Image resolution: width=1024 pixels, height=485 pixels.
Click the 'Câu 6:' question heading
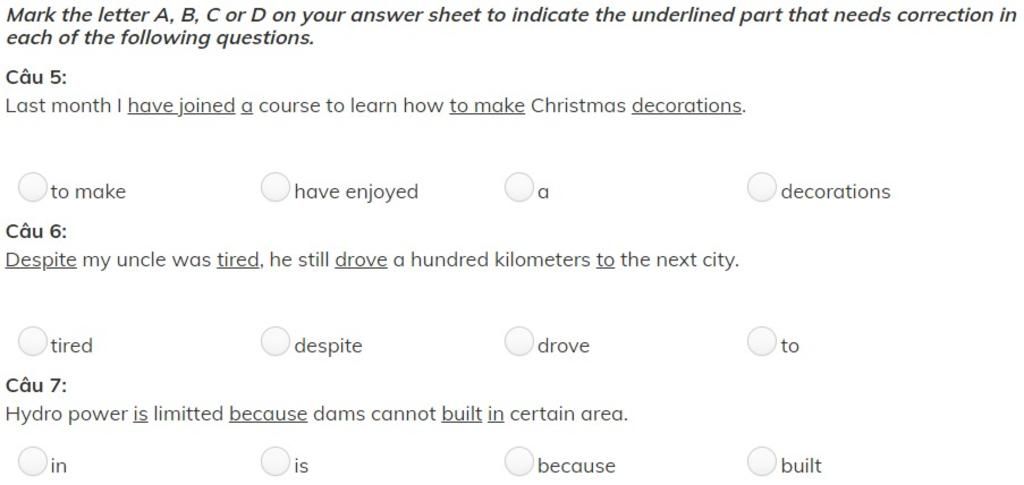[x=36, y=232]
